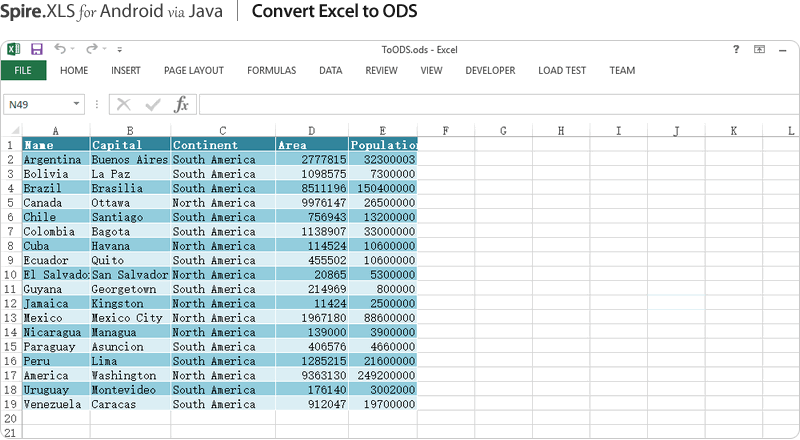The width and height of the screenshot is (800, 440).
Task: Expand the Name Box dropdown arrow
Action: (x=78, y=104)
